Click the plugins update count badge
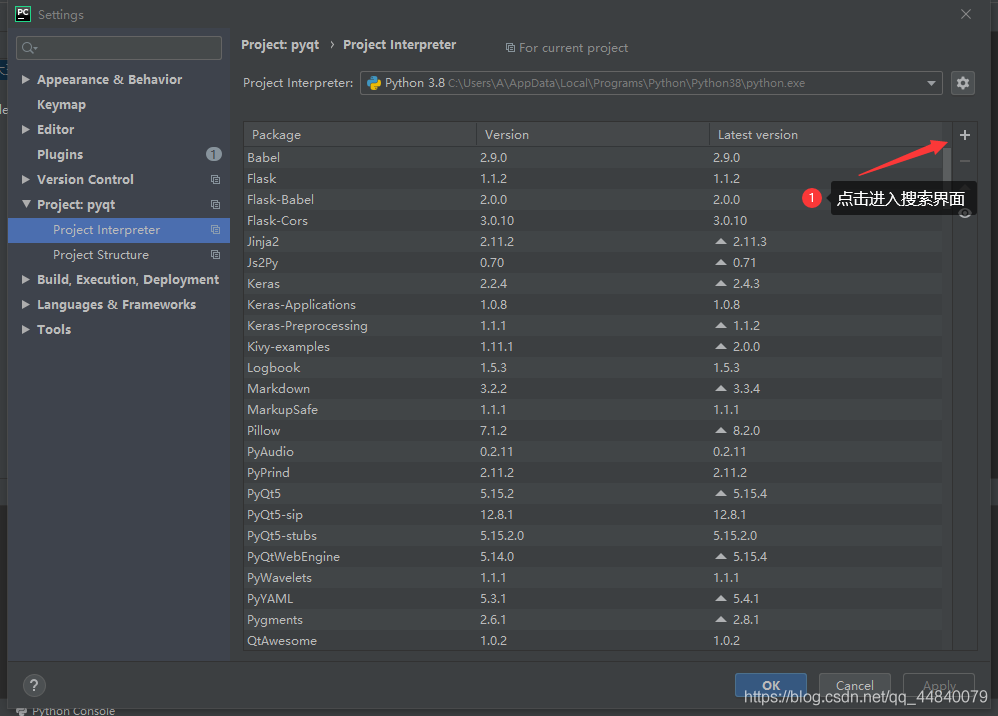The image size is (998, 716). coord(213,154)
